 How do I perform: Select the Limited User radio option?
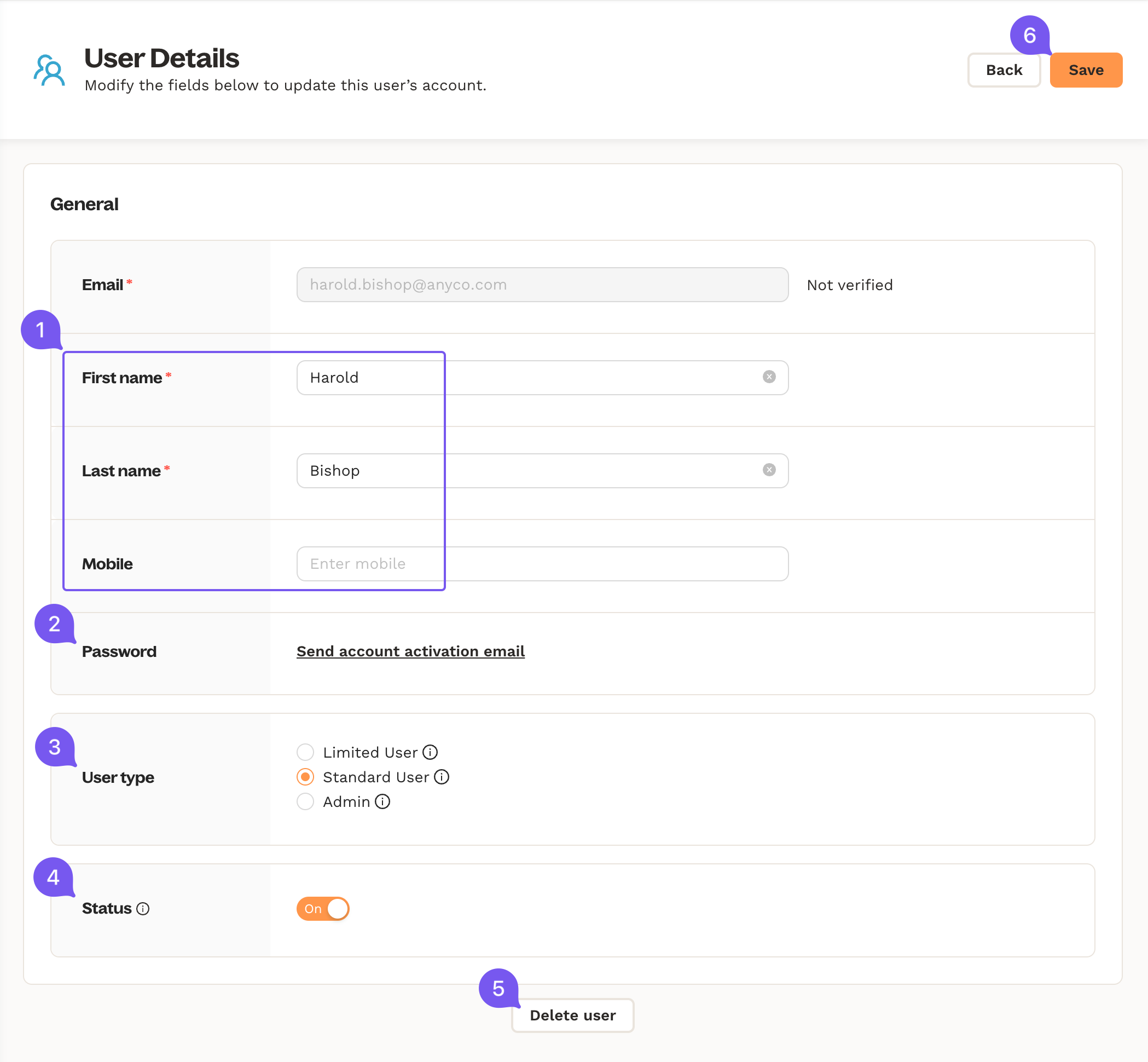[305, 752]
